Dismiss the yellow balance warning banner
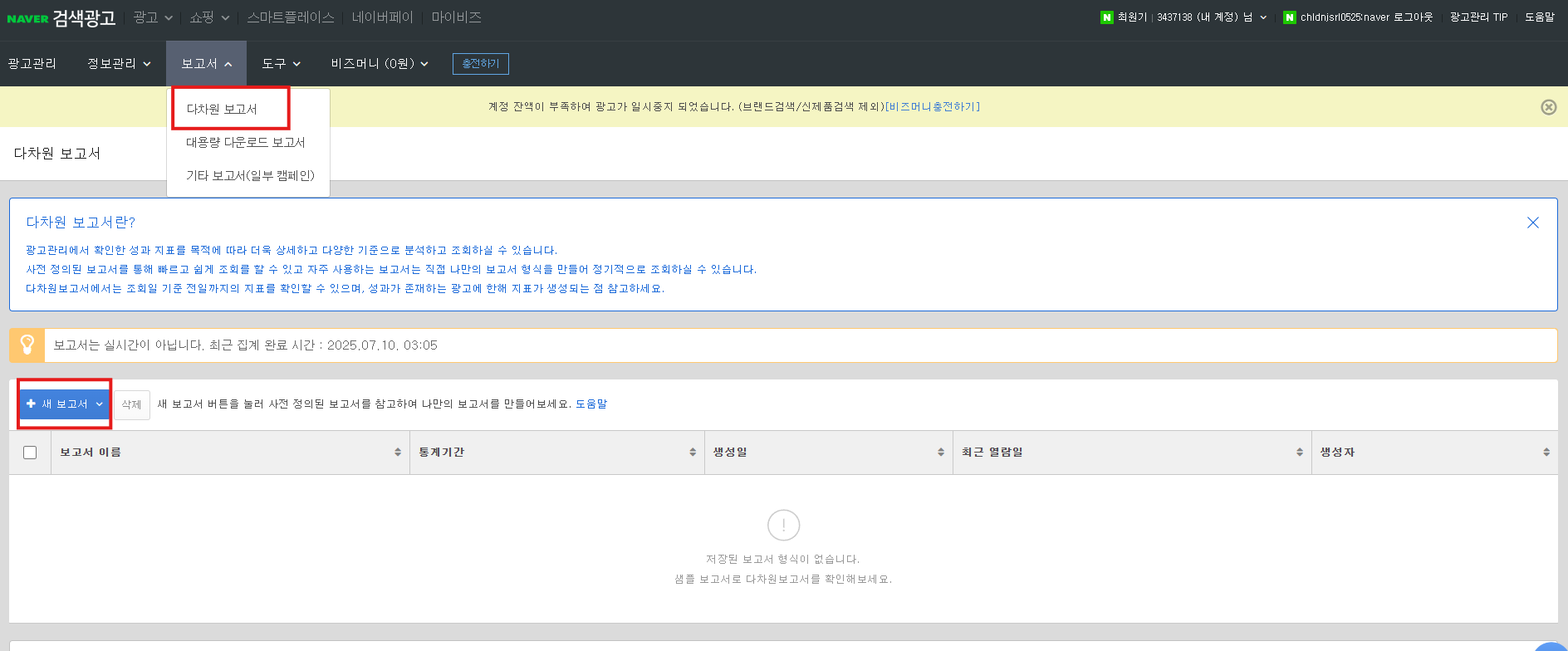 1549,107
